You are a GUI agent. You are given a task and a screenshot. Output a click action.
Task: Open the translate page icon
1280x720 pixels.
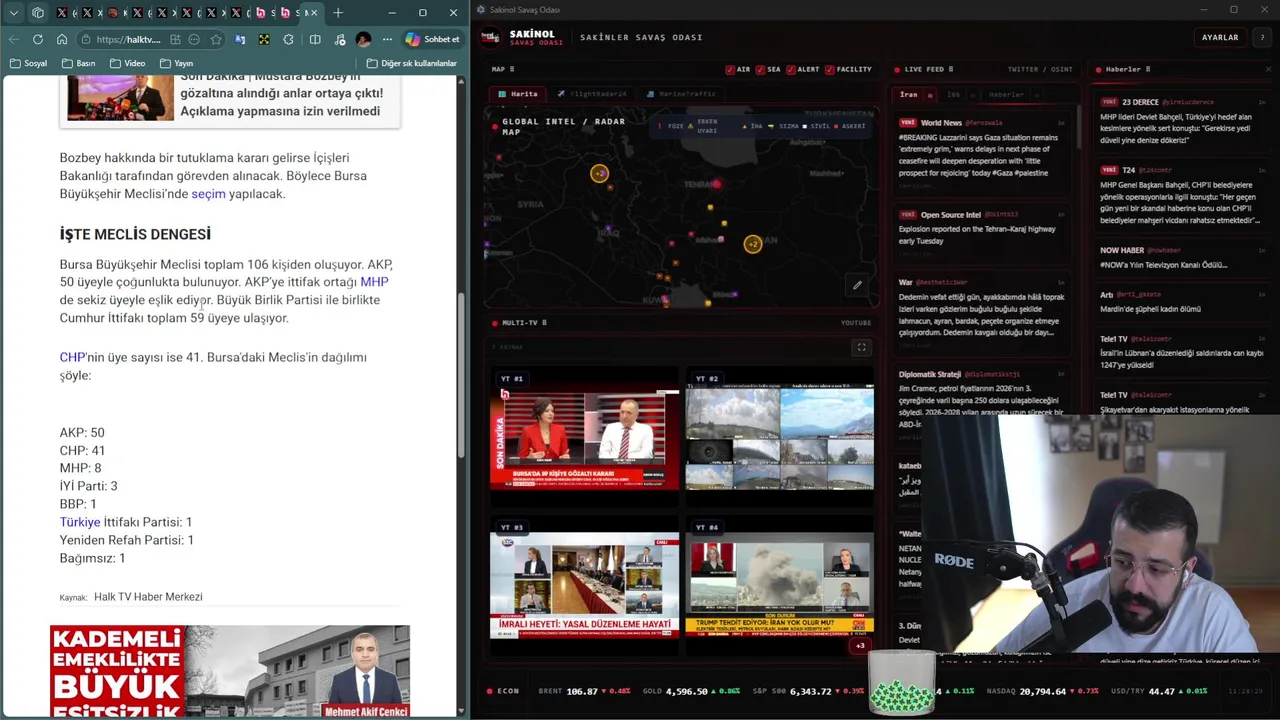click(240, 39)
